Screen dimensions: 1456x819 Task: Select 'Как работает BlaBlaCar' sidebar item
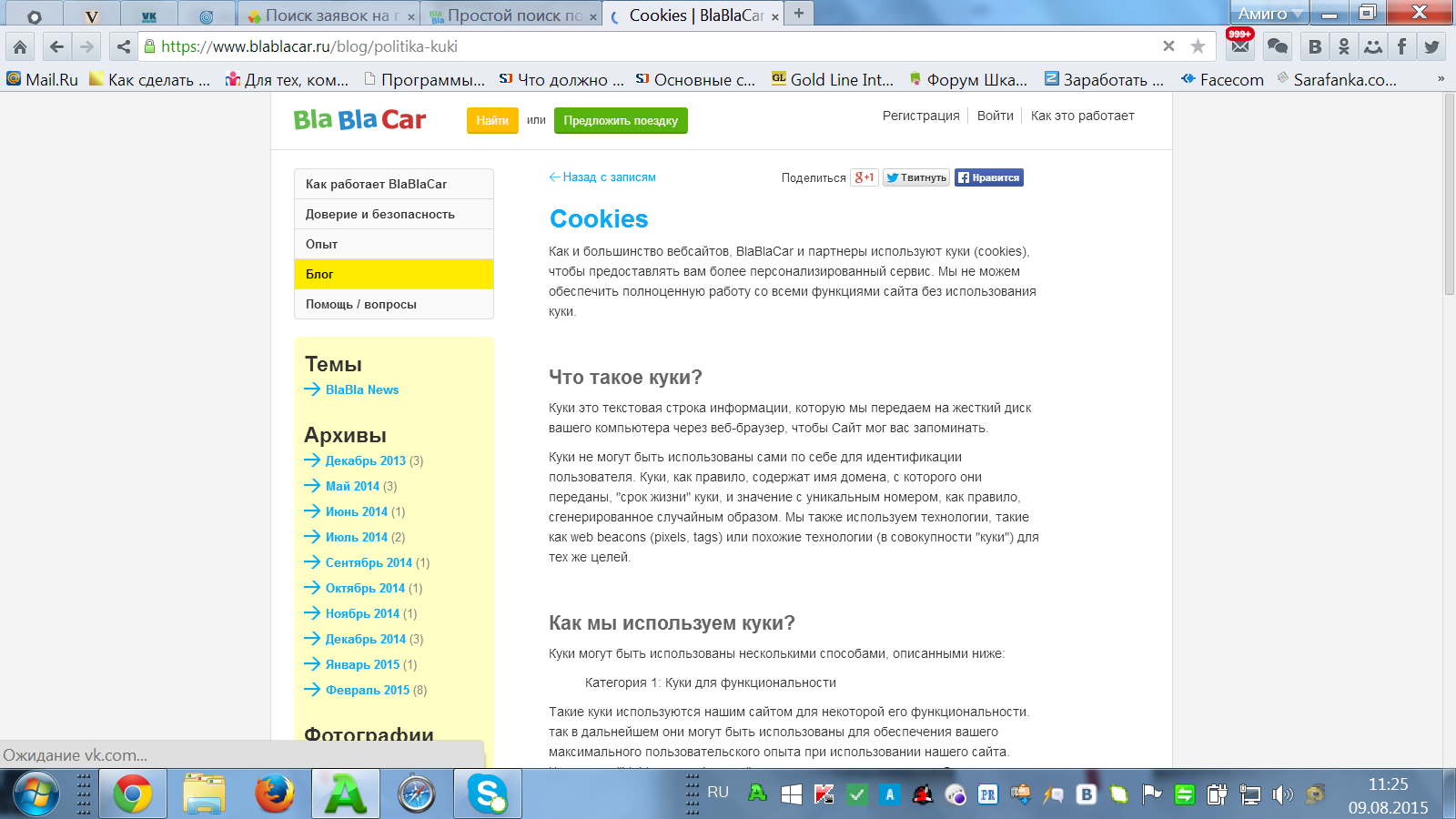coord(394,184)
